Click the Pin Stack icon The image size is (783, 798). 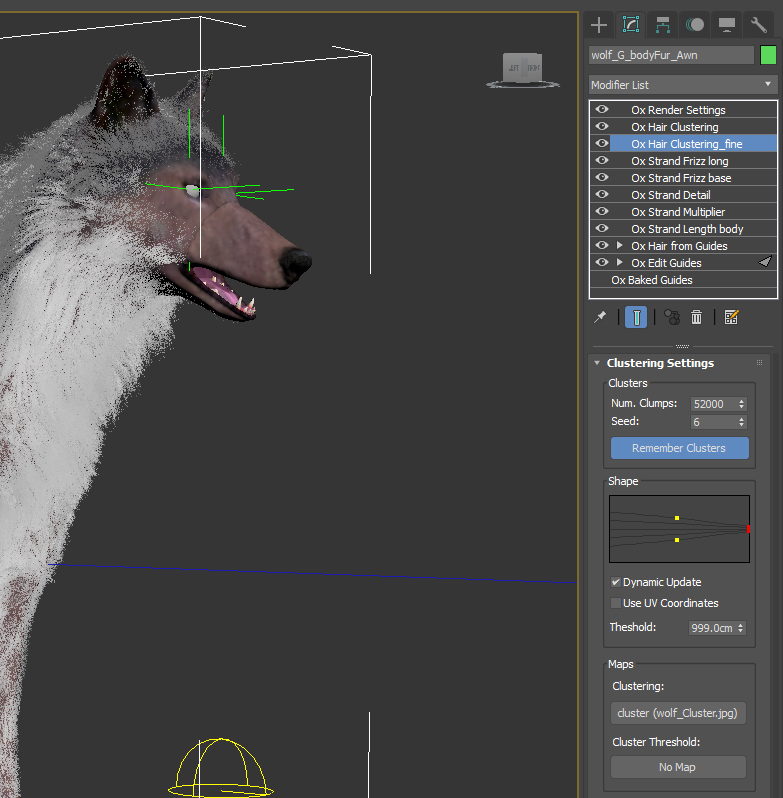click(x=600, y=317)
